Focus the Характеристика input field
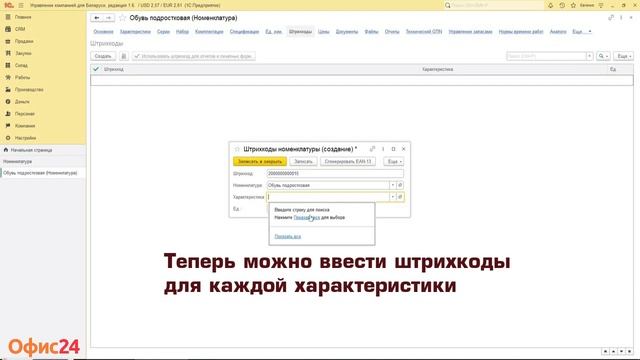The height and width of the screenshot is (360, 640). point(328,197)
